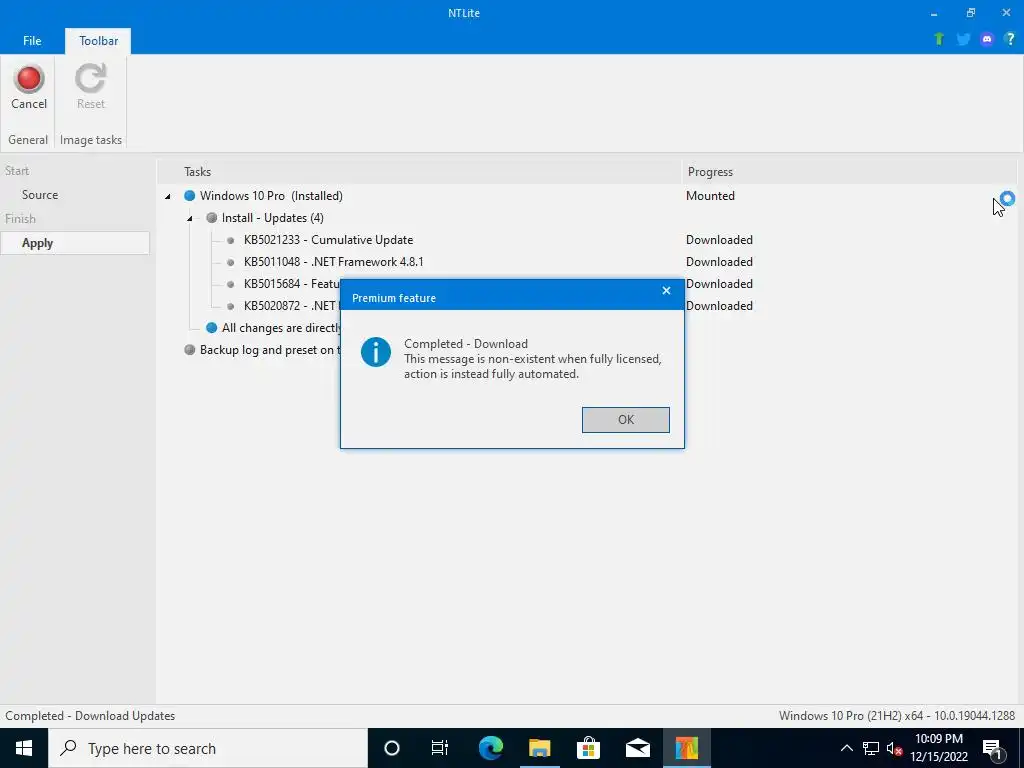Select KB5021233 - Cumulative Update row
The width and height of the screenshot is (1024, 768).
[328, 240]
